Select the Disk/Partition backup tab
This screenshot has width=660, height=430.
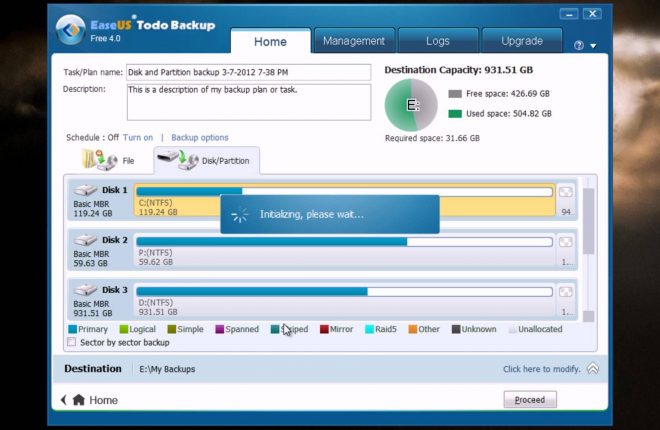pos(206,160)
